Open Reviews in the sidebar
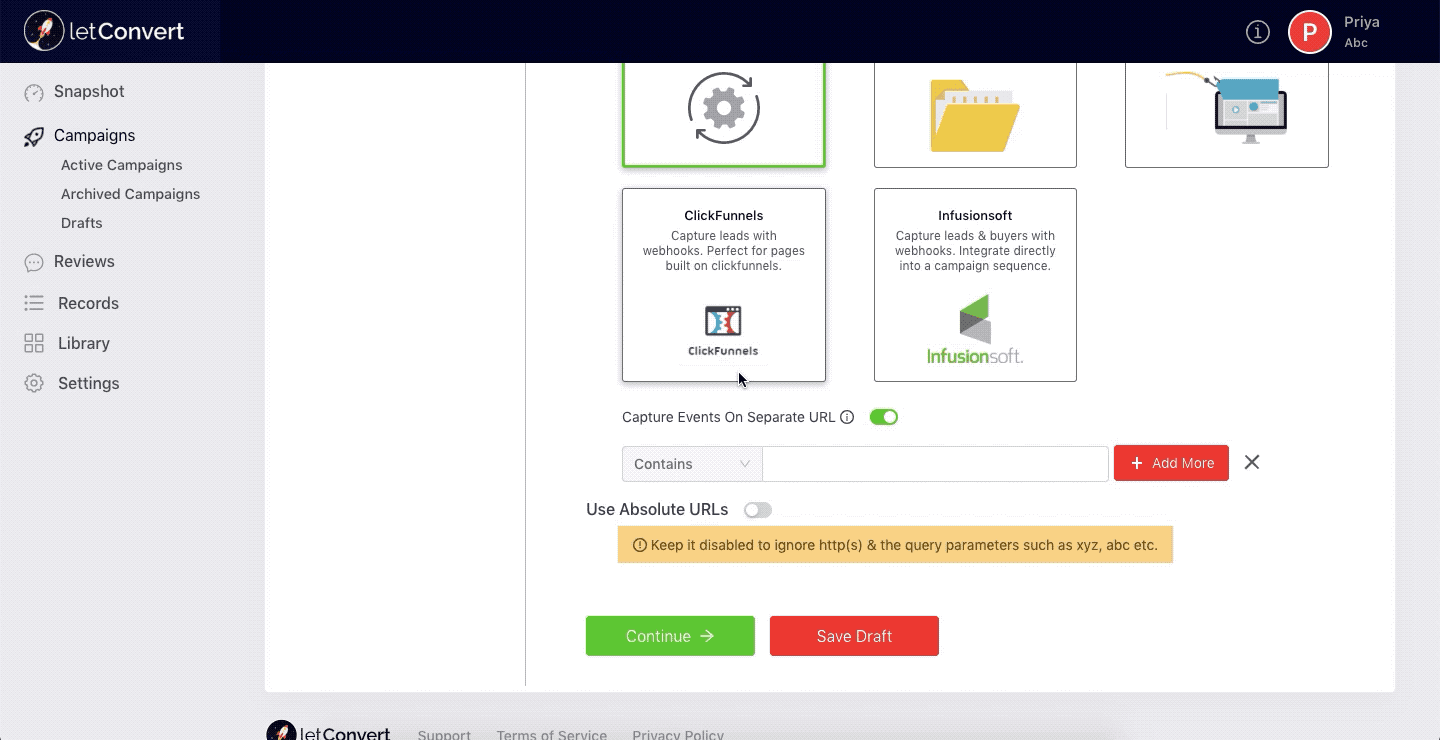Screen dimensions: 1440x740 pos(84,261)
